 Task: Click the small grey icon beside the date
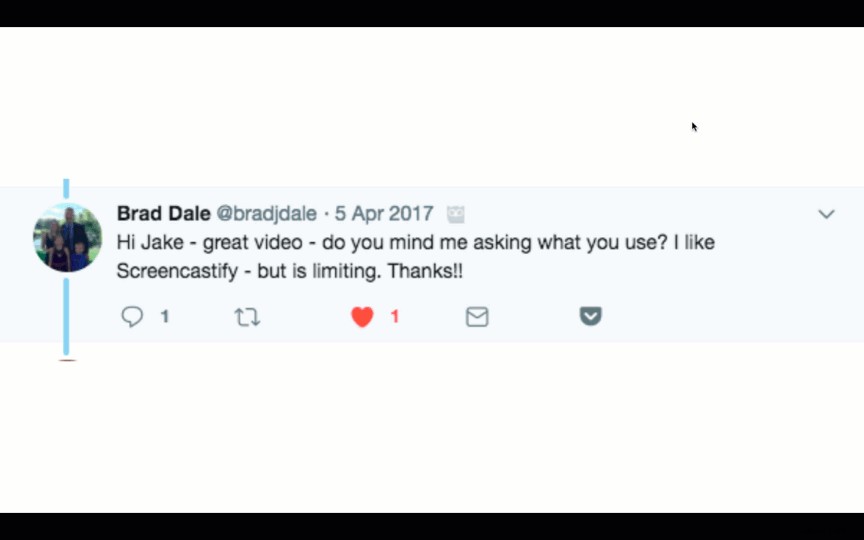pyautogui.click(x=456, y=214)
